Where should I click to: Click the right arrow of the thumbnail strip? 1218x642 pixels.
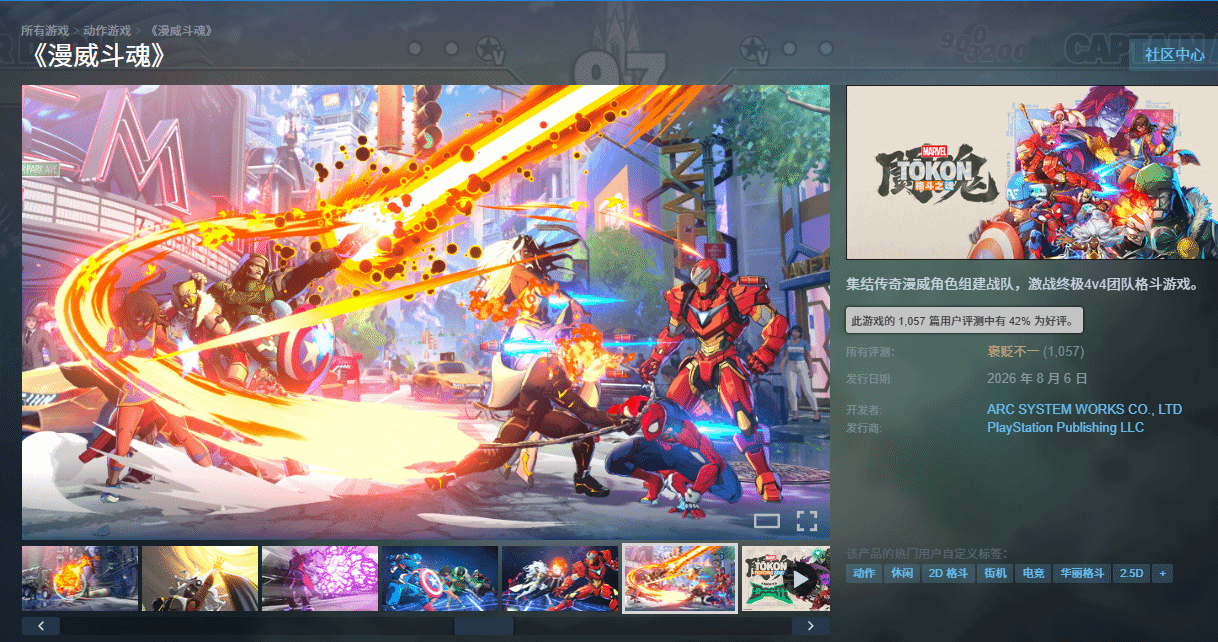point(810,626)
